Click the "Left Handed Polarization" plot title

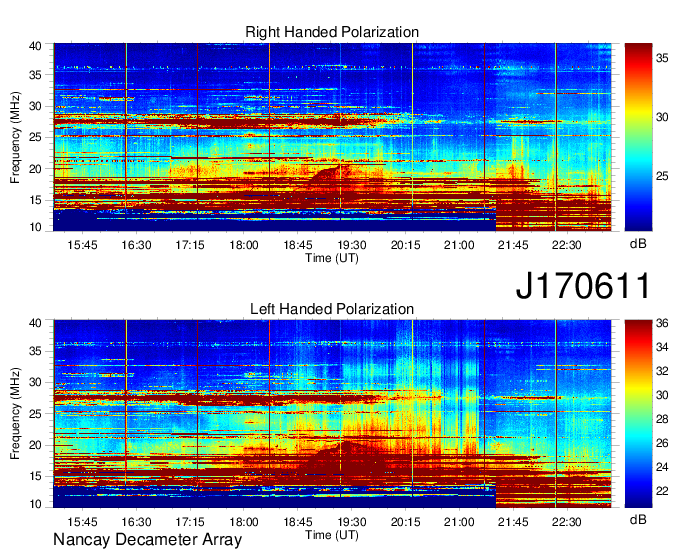point(332,309)
